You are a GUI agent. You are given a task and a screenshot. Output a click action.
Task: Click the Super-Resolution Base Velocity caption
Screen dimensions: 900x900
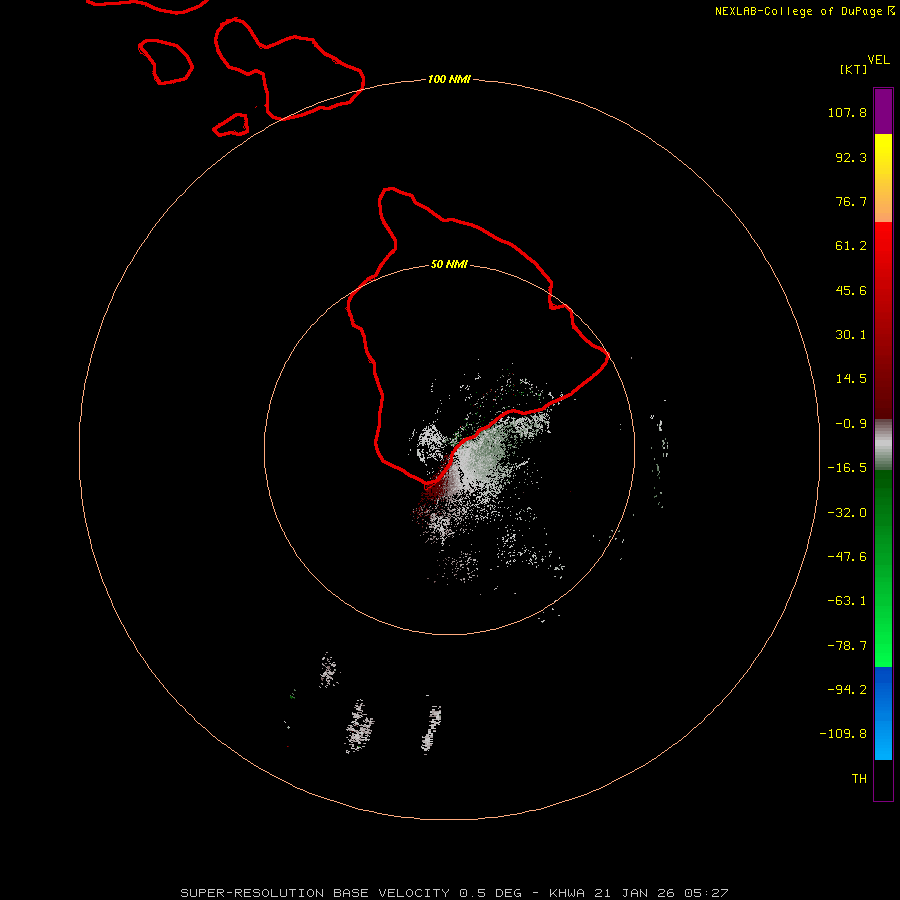tap(454, 893)
